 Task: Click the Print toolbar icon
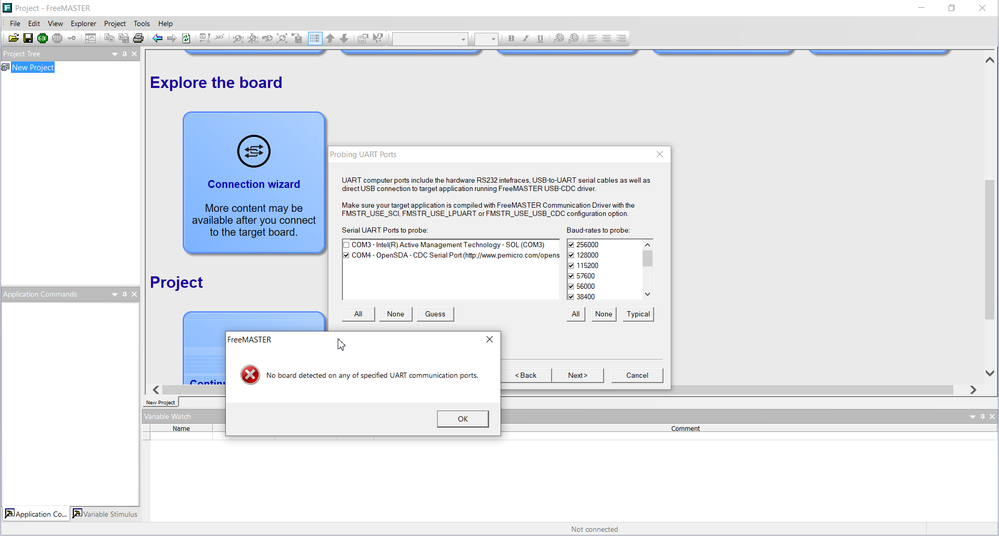[x=138, y=38]
